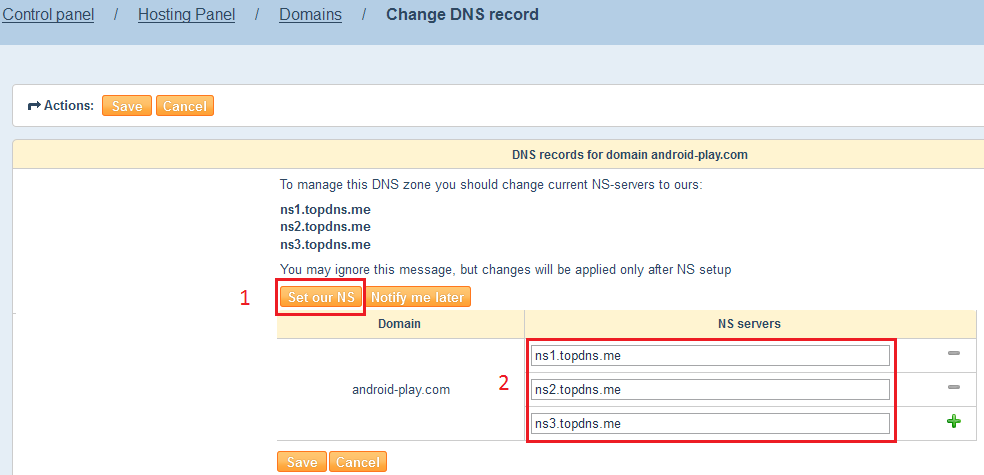Click the NS servers column header

[x=750, y=324]
